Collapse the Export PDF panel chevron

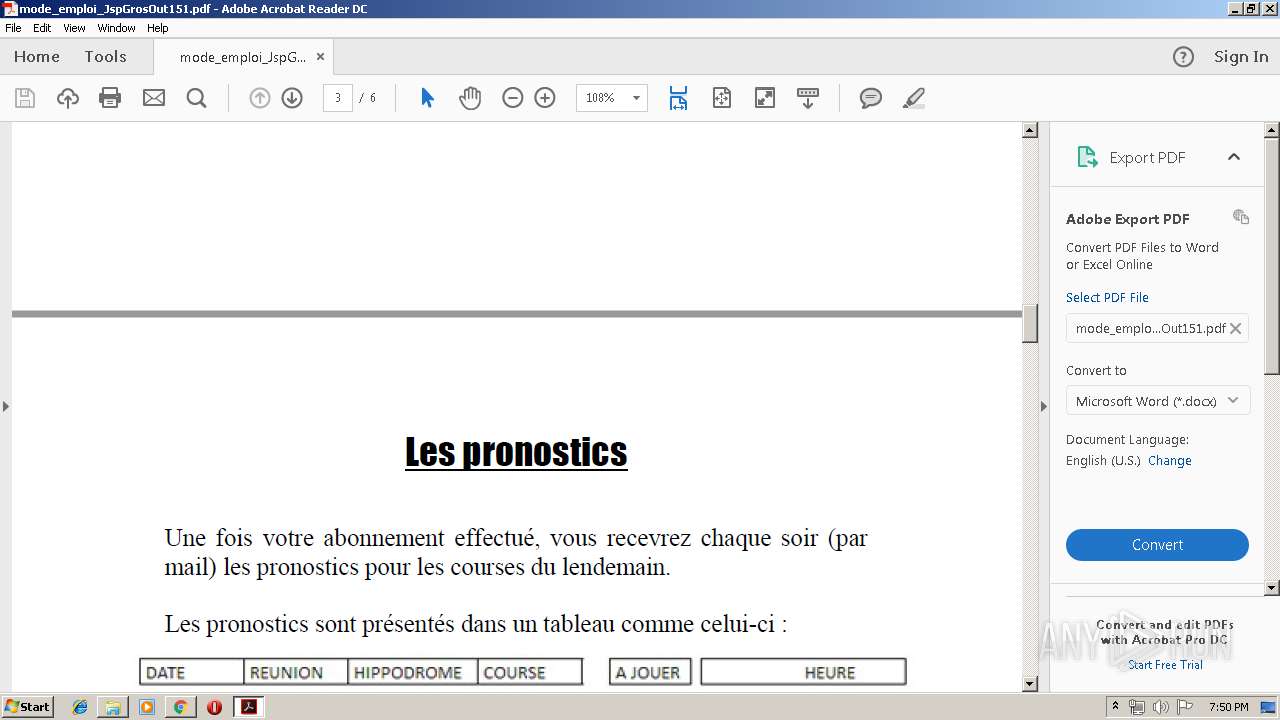[x=1234, y=157]
